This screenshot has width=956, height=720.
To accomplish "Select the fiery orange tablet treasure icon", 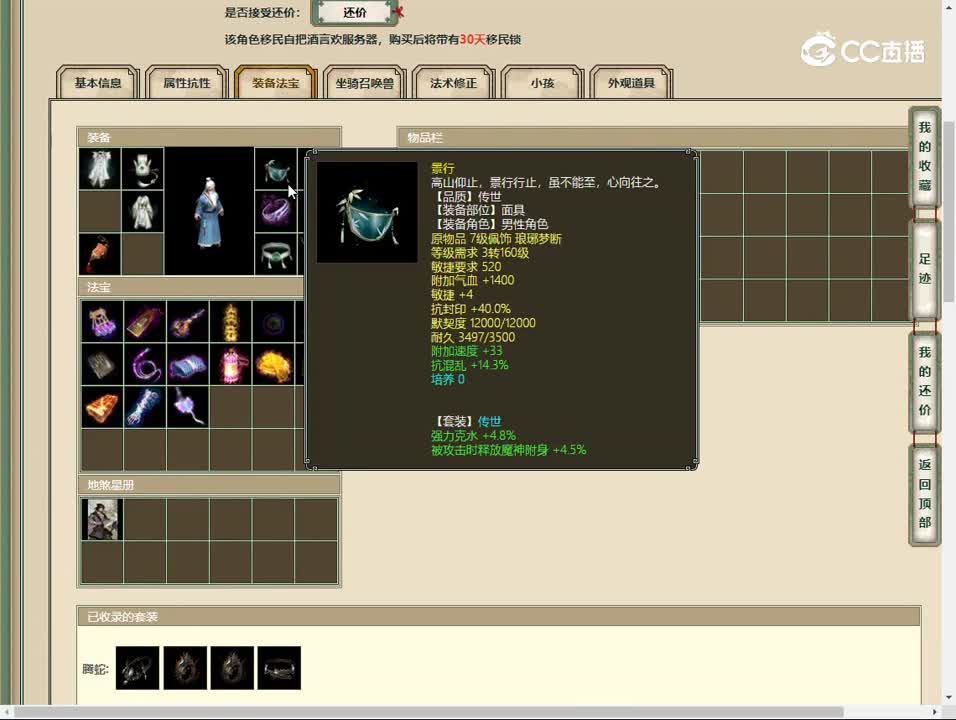I will tap(102, 407).
